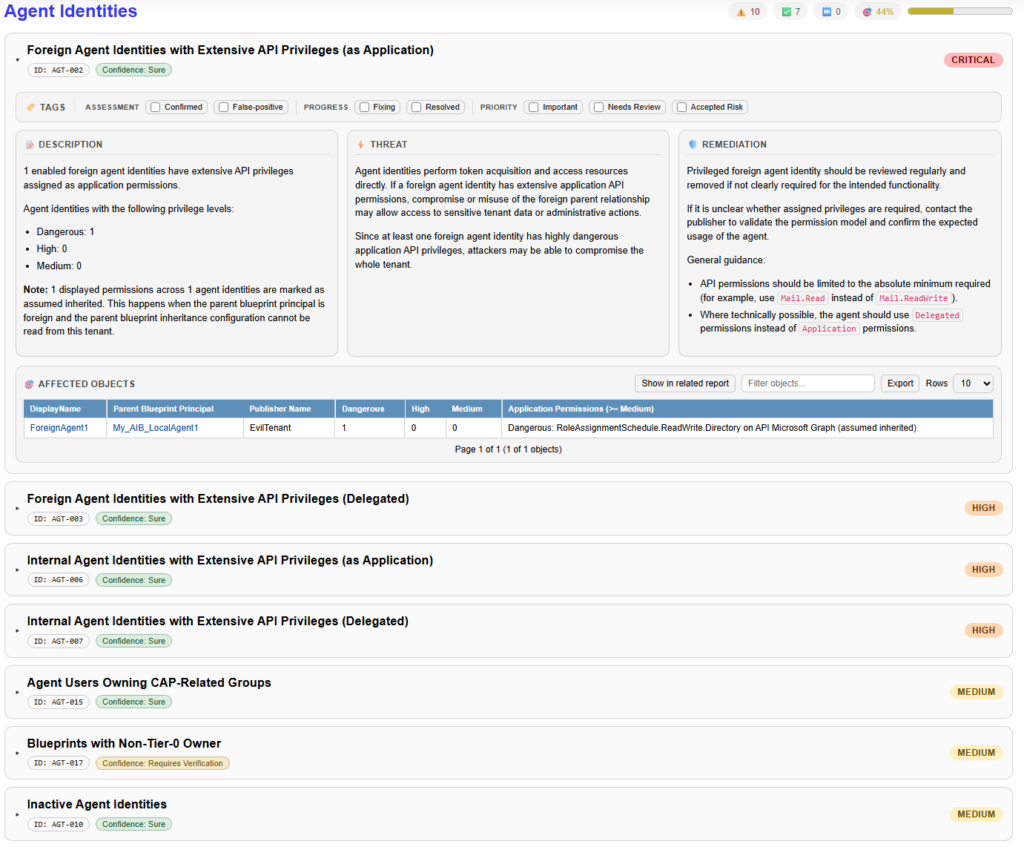Click the MEDIUM badge on AGT-015
Screen dimensions: 1024x847
coord(976,692)
